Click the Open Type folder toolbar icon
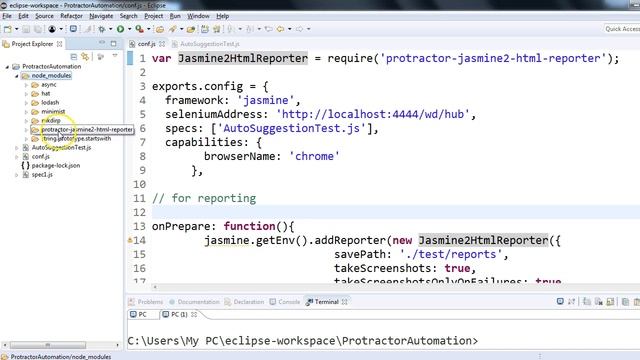640x360 pixels. tap(160, 29)
